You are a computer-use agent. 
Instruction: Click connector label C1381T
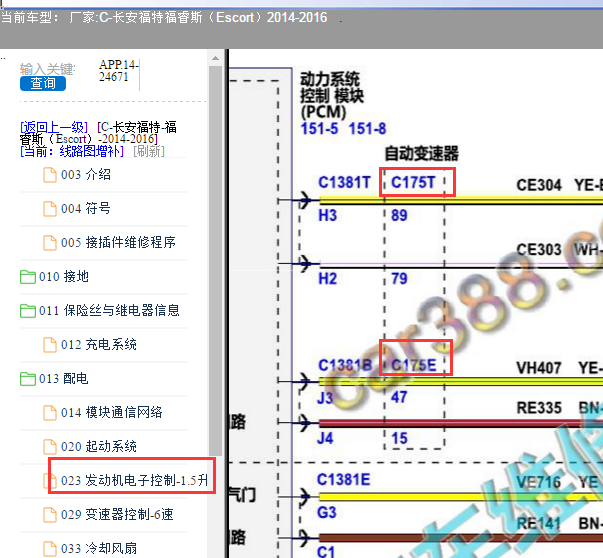344,183
